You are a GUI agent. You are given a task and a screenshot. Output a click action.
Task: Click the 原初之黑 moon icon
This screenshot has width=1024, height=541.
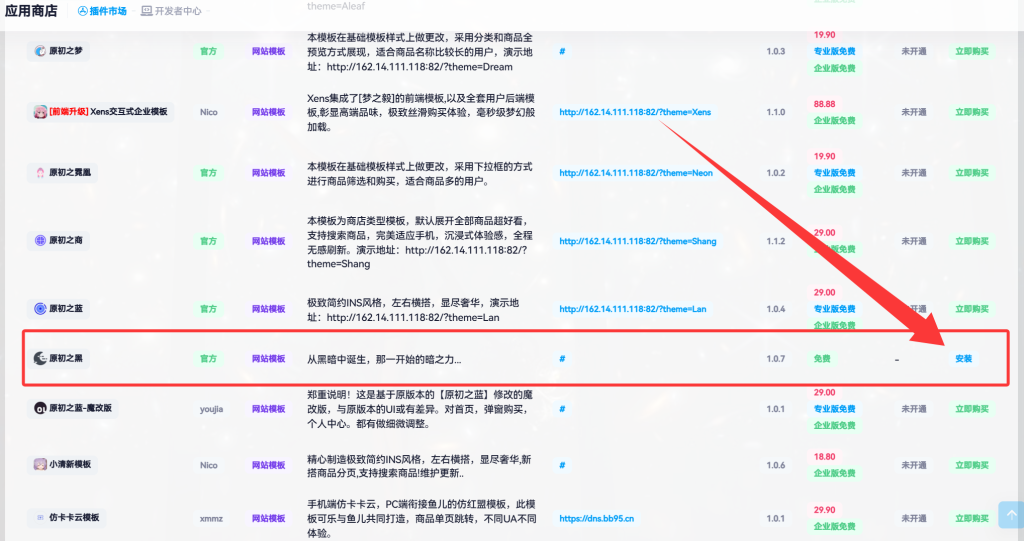pos(40,358)
